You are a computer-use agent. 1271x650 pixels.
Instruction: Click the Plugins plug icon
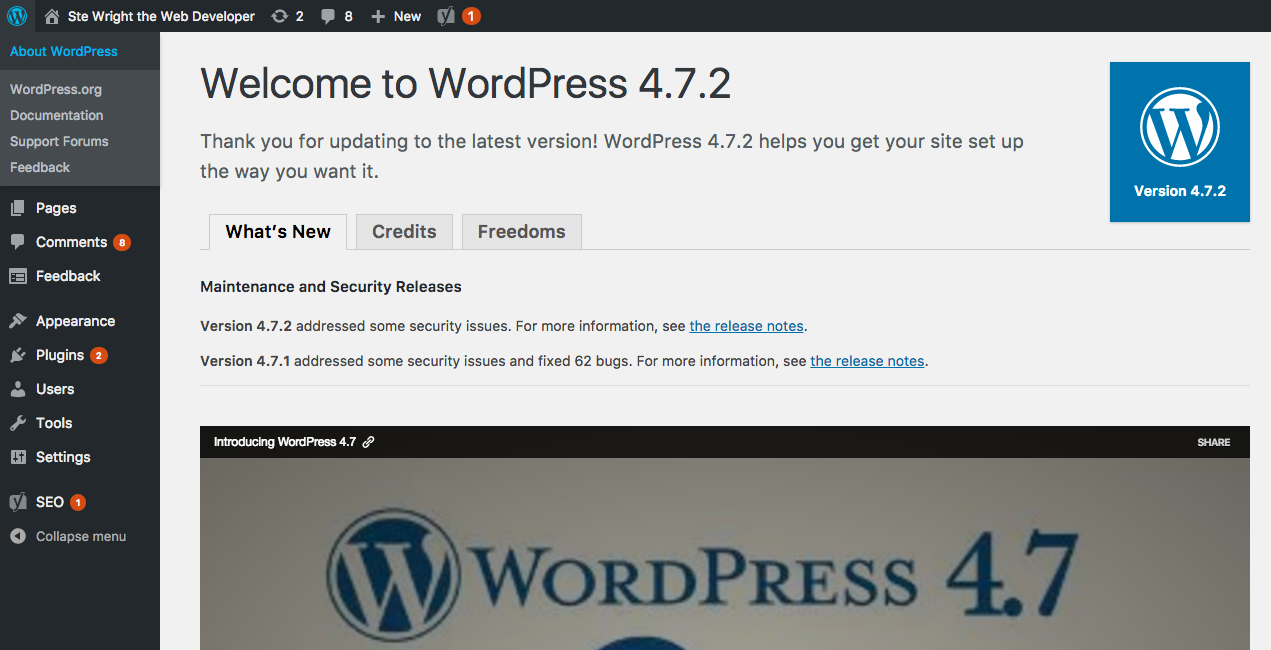click(x=18, y=355)
